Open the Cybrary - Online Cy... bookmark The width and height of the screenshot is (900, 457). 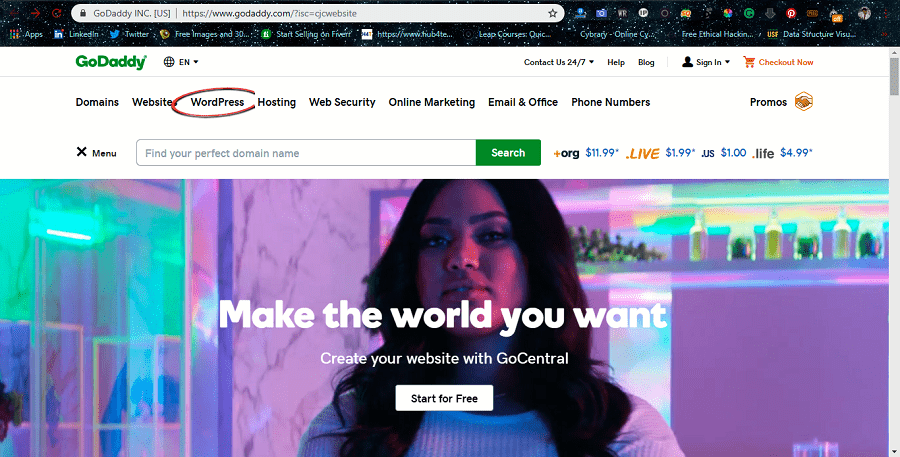[615, 34]
